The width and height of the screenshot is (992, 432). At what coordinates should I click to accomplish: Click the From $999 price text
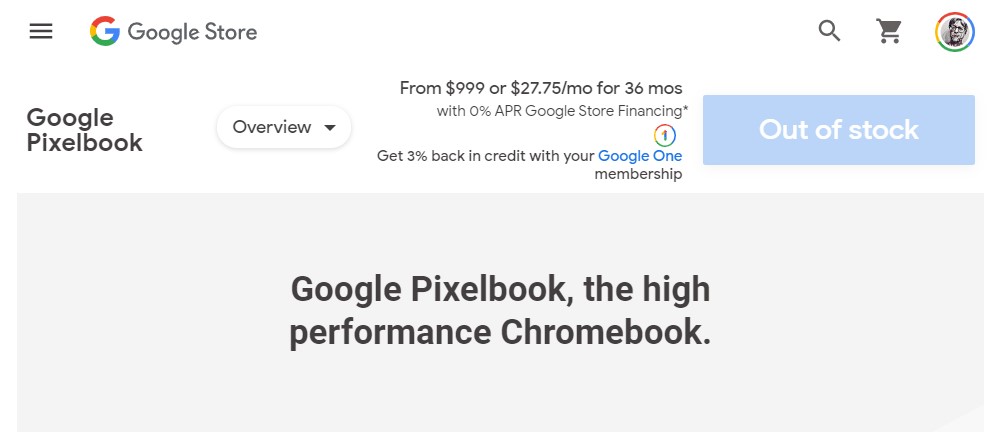(442, 88)
